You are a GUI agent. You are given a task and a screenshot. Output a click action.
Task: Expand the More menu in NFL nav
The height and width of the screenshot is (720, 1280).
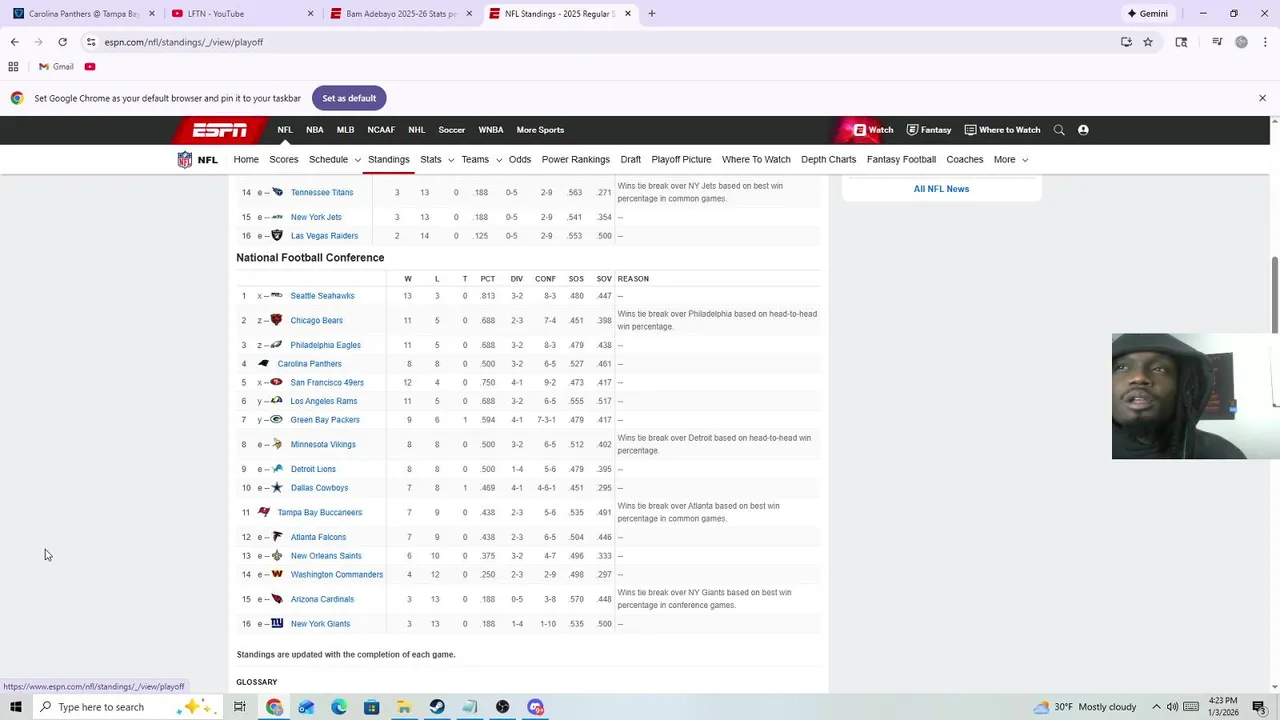coord(1010,160)
